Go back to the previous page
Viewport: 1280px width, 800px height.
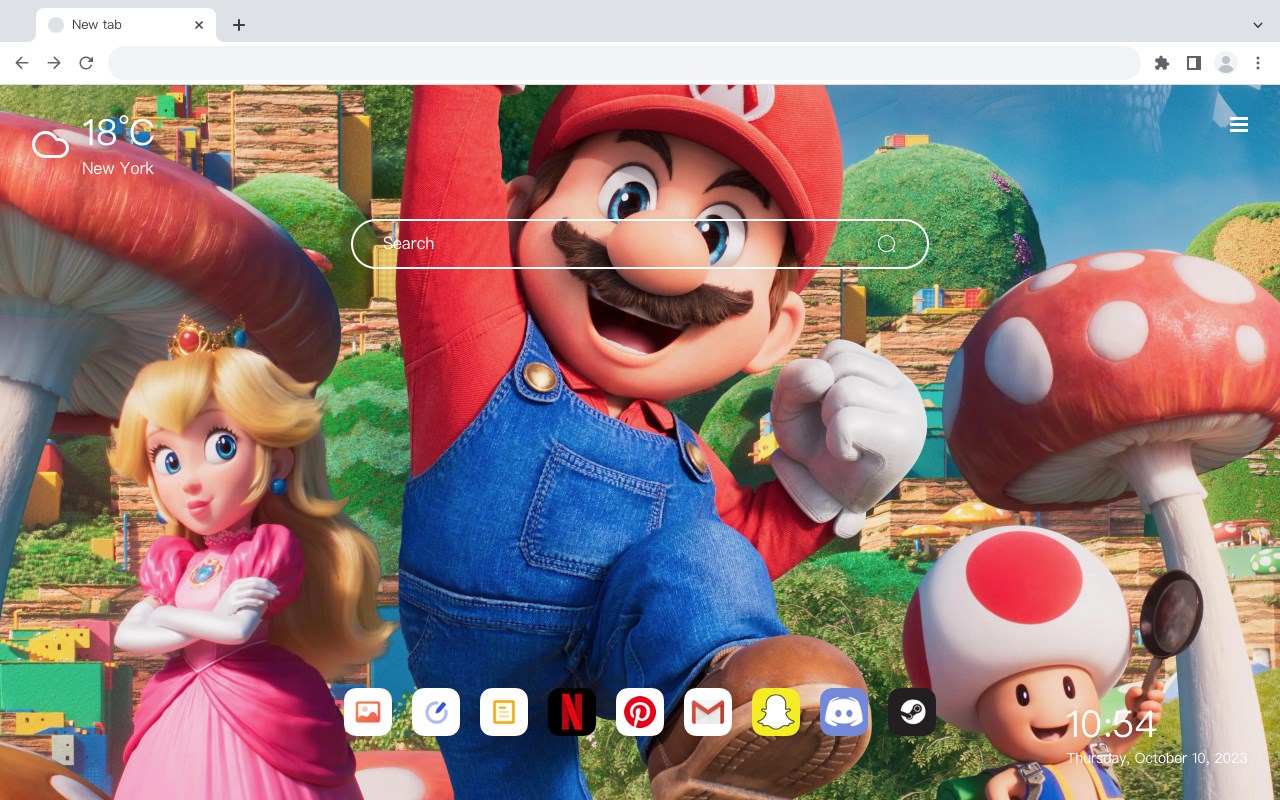[x=22, y=63]
